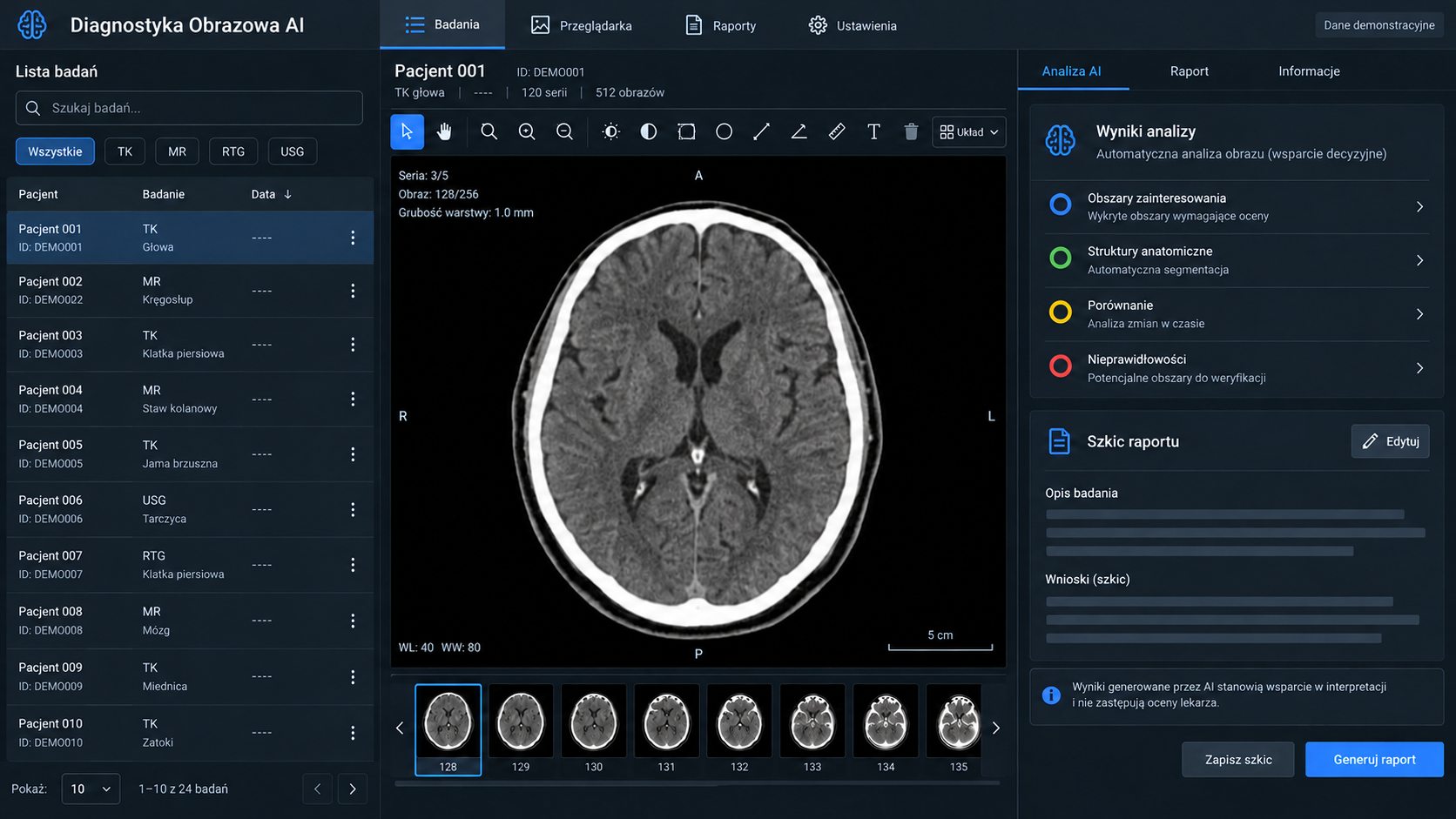
Task: Switch to the Informacje panel tab
Action: coord(1309,71)
